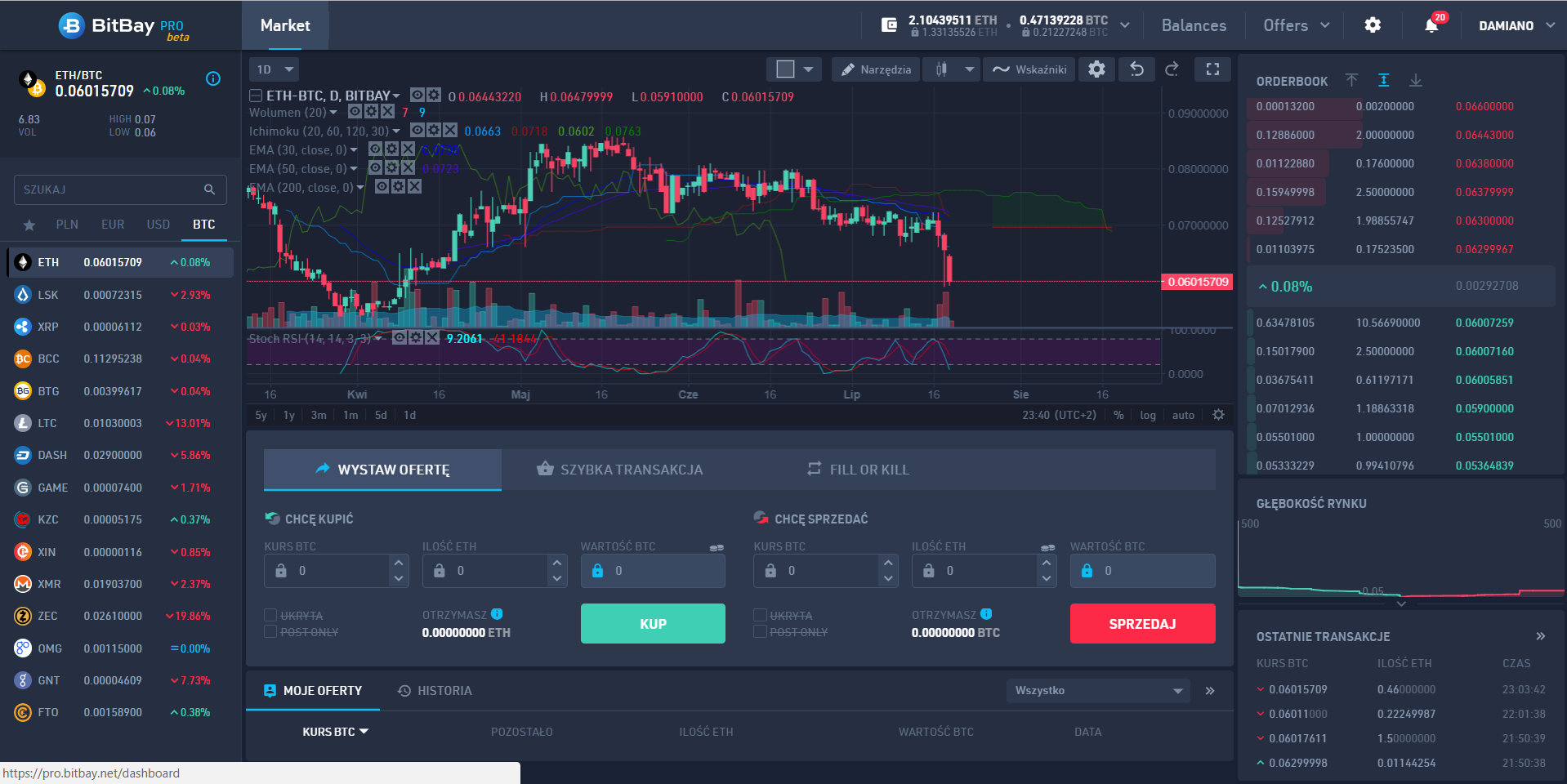Screen dimensions: 1567x784
Task: Open chart settings gear in chart toolbar
Action: (1096, 69)
